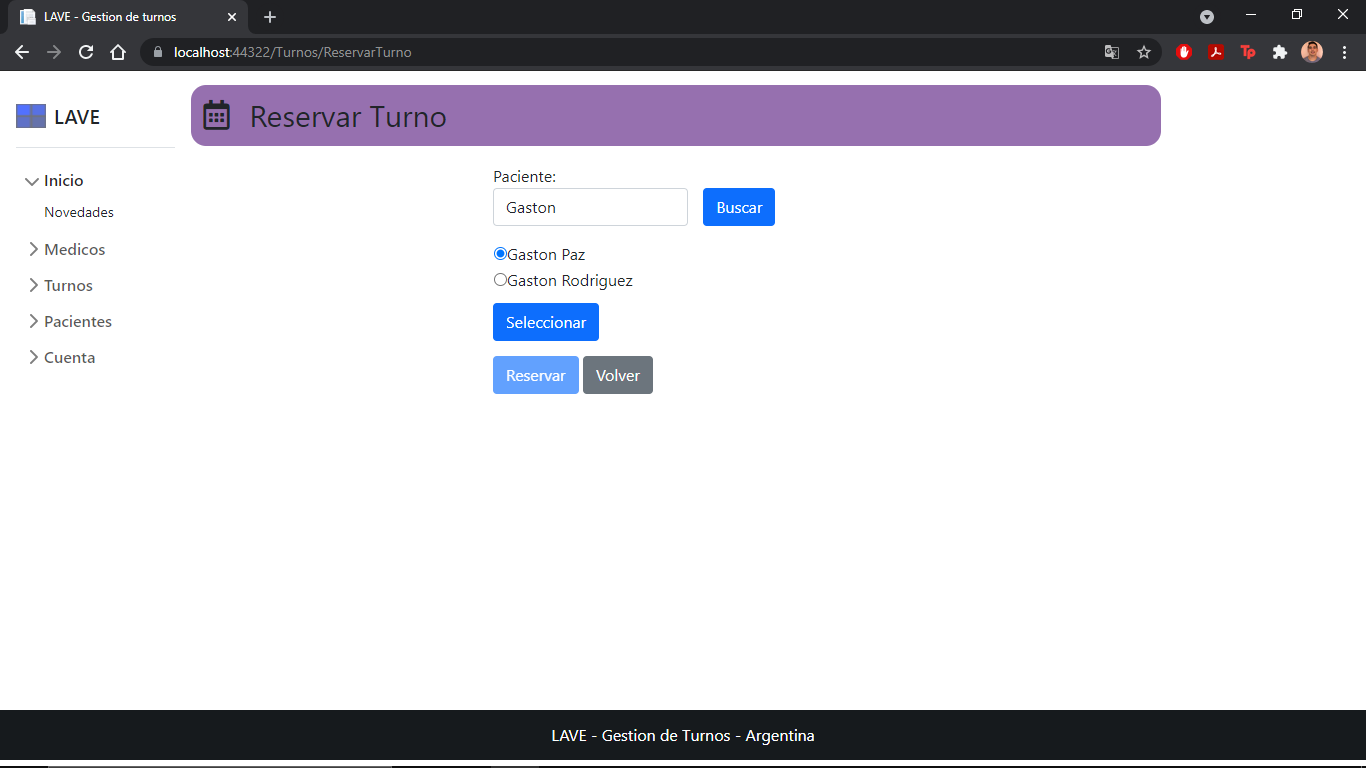Image resolution: width=1366 pixels, height=768 pixels.
Task: Click the calendar icon in page header
Action: (217, 116)
